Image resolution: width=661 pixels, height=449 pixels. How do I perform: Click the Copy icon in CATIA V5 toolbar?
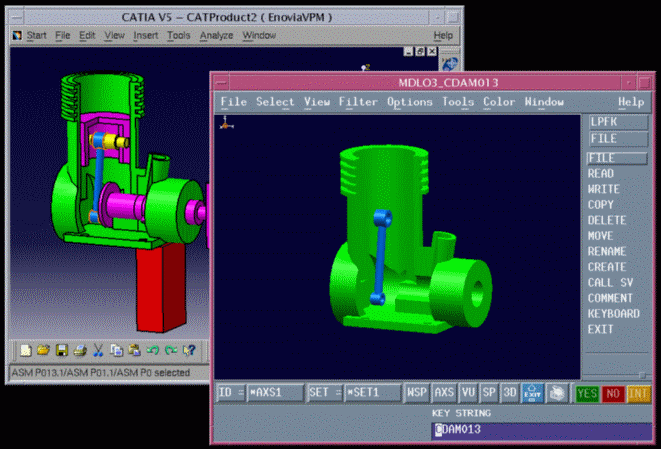(x=116, y=350)
